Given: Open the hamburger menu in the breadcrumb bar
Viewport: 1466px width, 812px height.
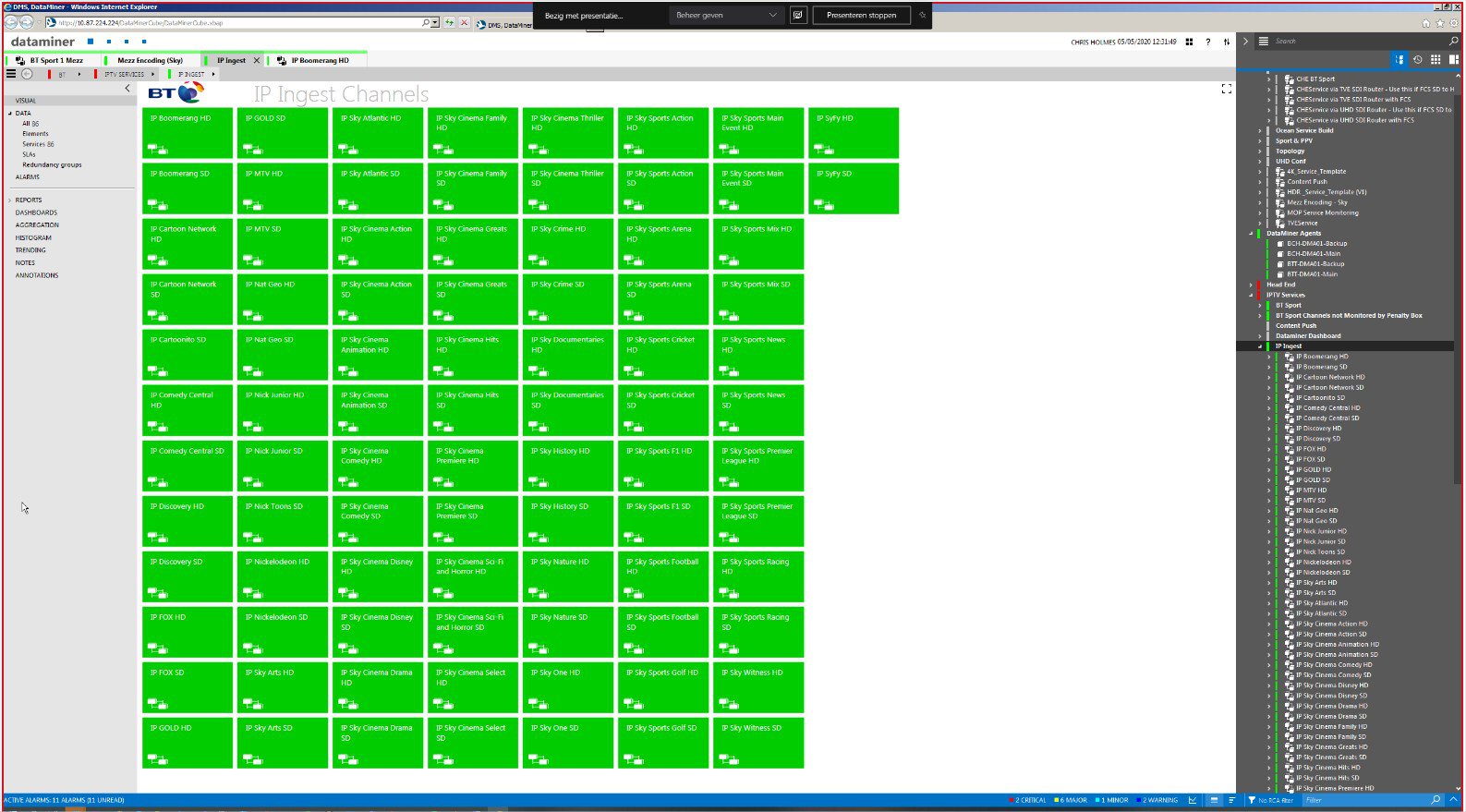Looking at the screenshot, I should (11, 74).
